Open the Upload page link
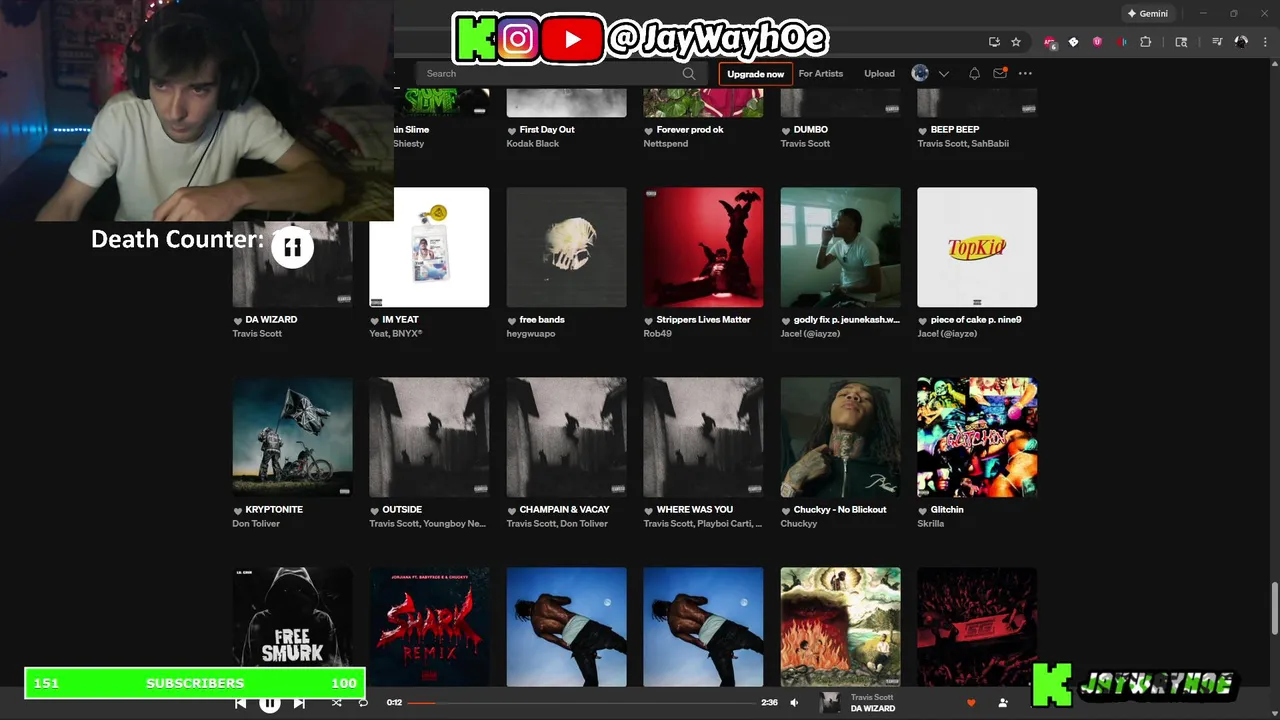This screenshot has width=1280, height=720. tap(879, 73)
